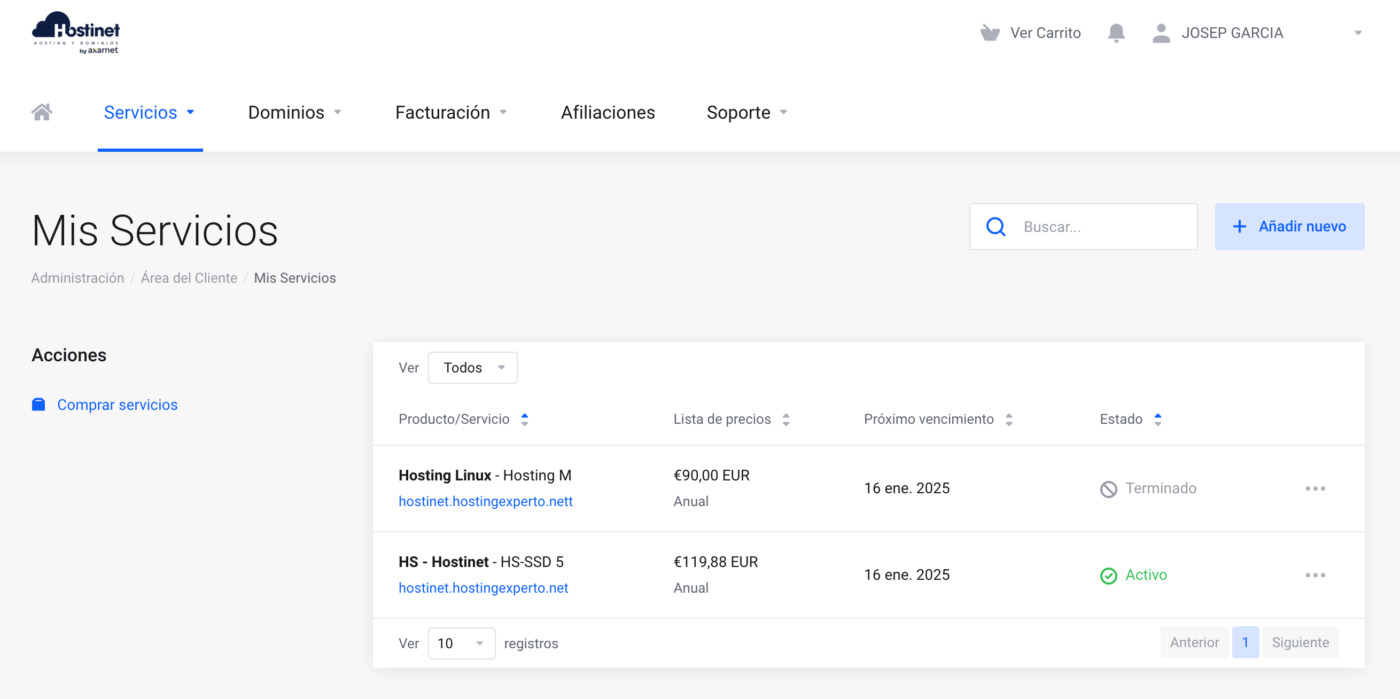The image size is (1400, 699).
Task: Click the JOSEP GARCIA user name
Action: click(1232, 33)
